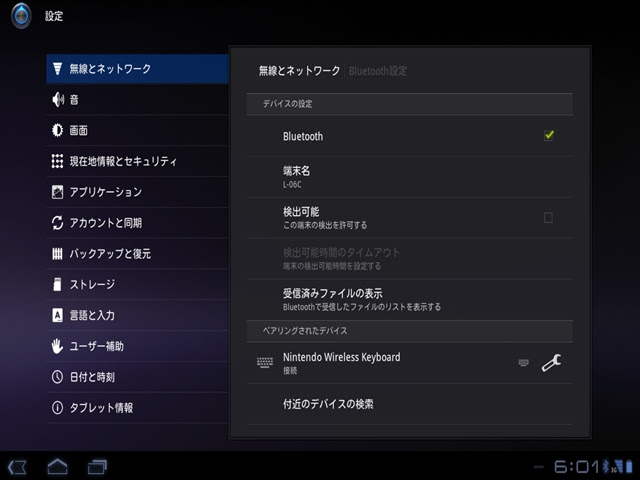Open タブレット情報 settings category
The height and width of the screenshot is (480, 640).
pyautogui.click(x=138, y=408)
